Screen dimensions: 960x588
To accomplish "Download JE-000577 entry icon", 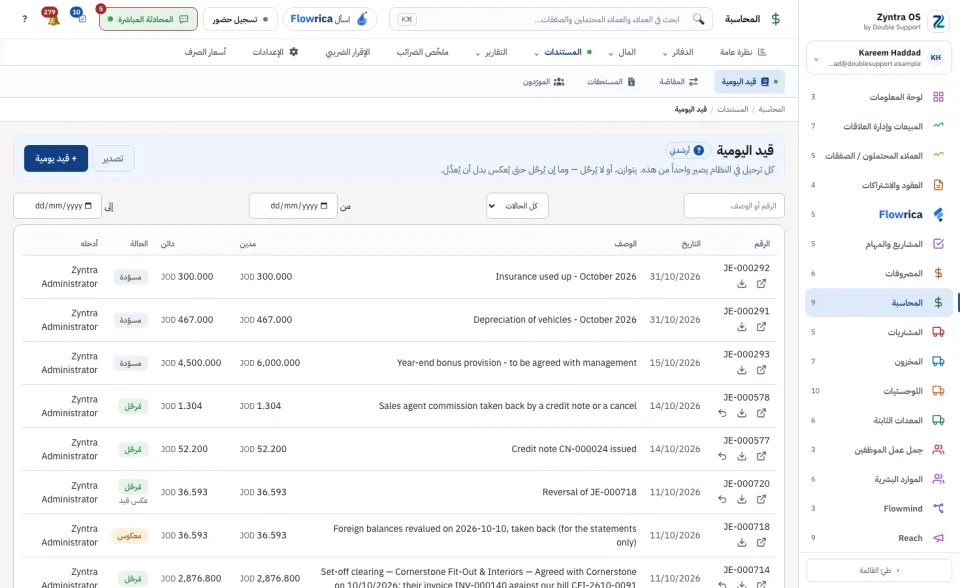I will [741, 456].
